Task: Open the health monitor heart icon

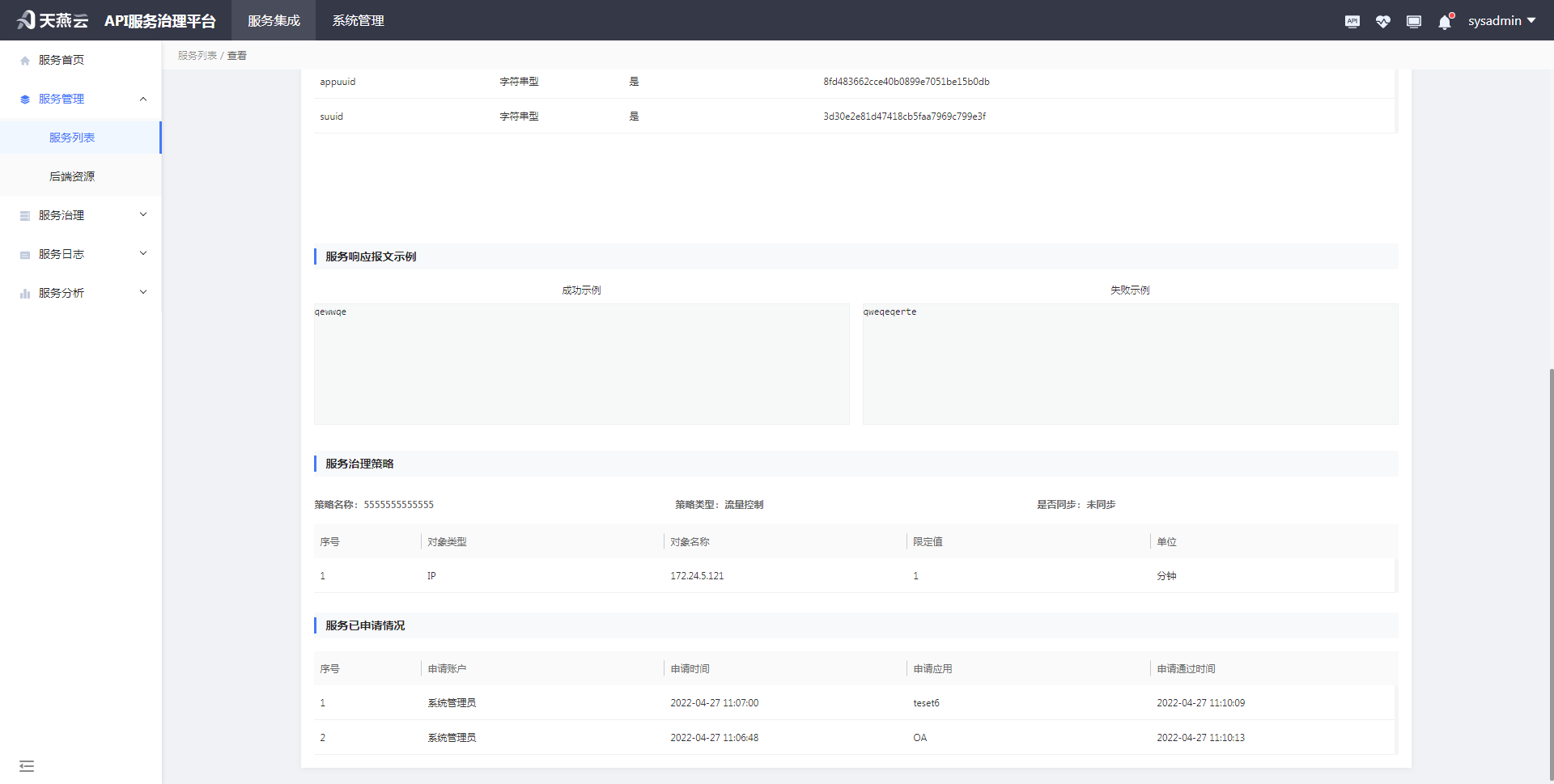Action: [1383, 20]
